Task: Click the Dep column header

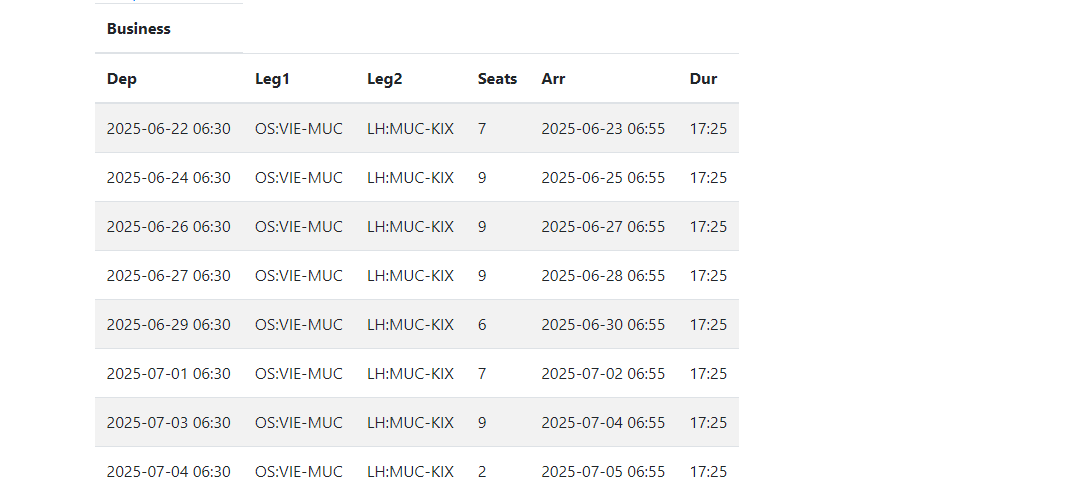Action: coord(122,79)
